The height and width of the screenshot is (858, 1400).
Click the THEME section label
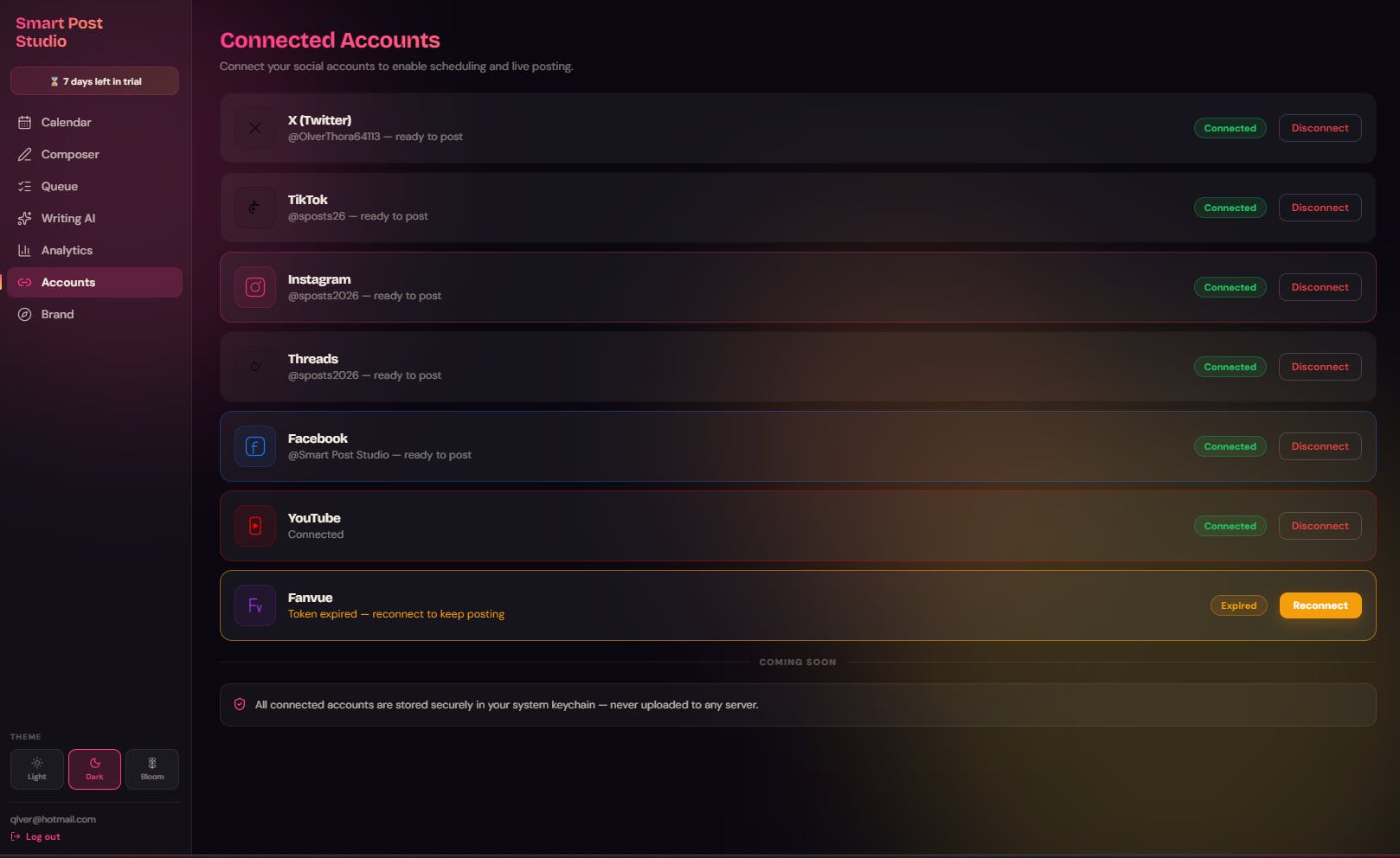click(x=26, y=737)
